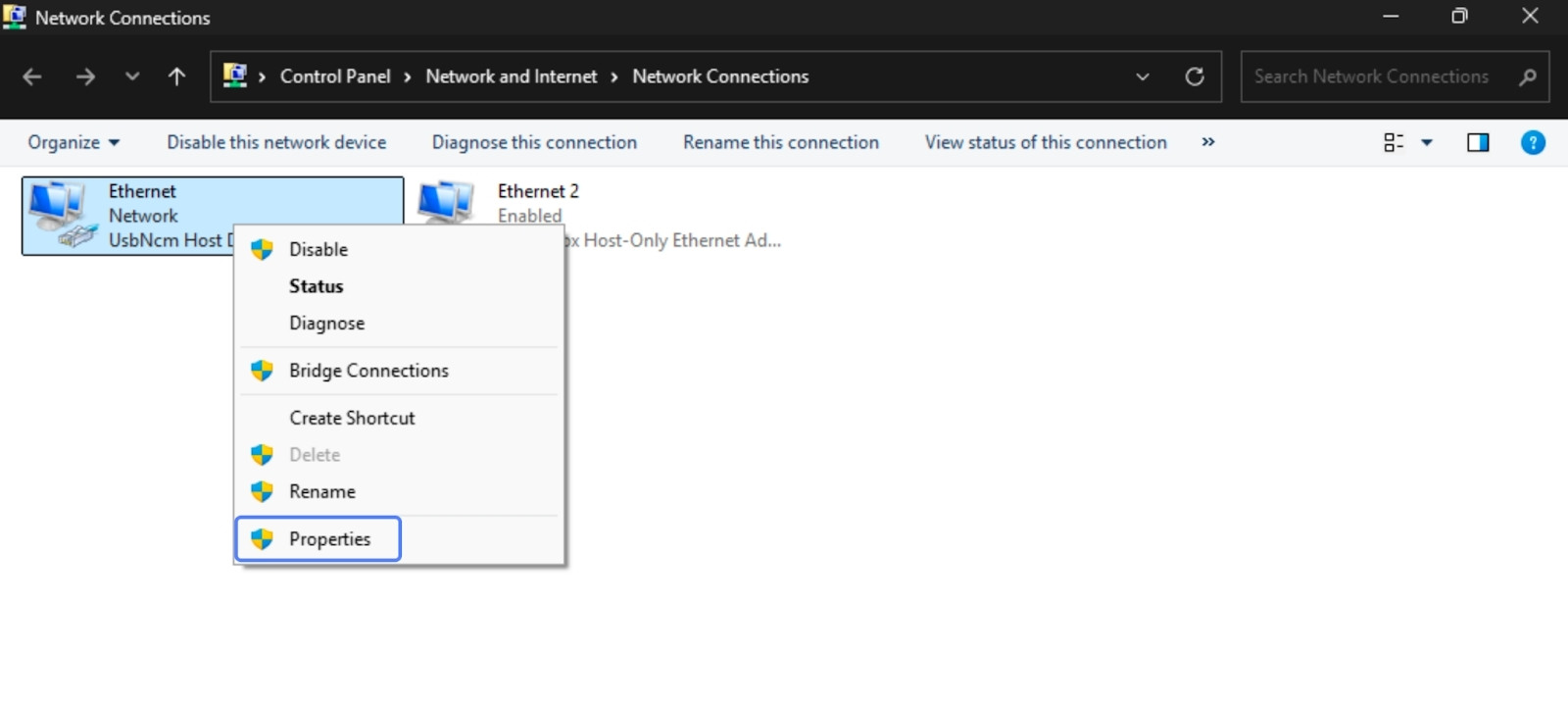Viewport: 1568px width, 703px height.
Task: Click shield icon beside Properties
Action: (262, 539)
